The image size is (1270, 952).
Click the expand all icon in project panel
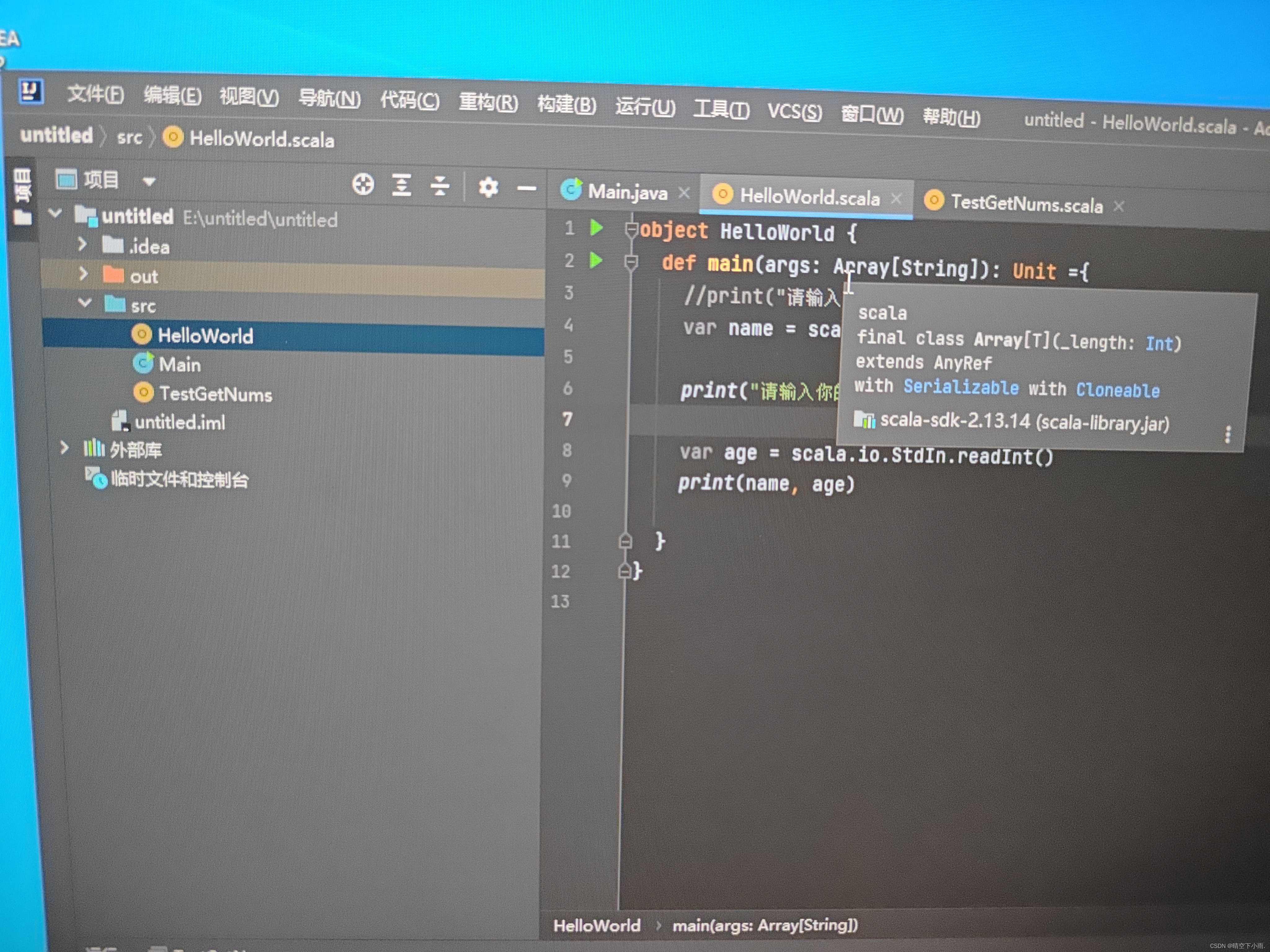pyautogui.click(x=401, y=185)
